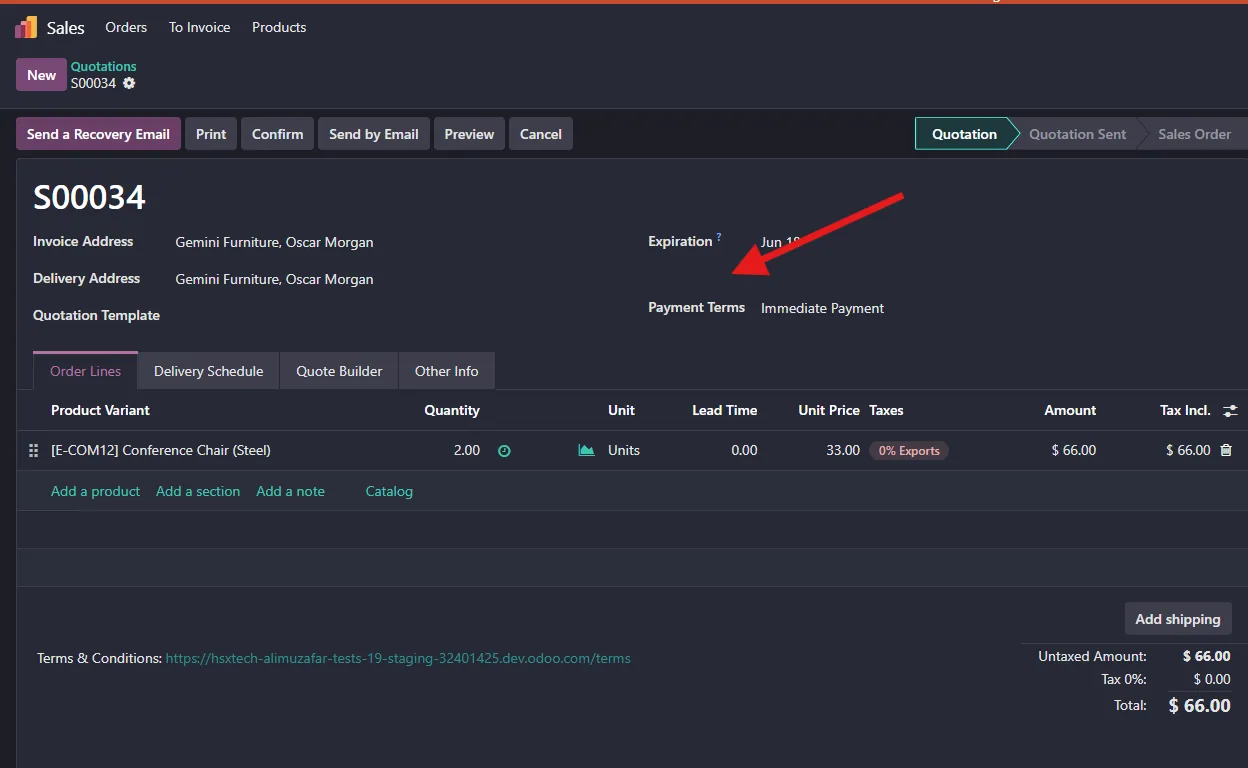
Task: Click the New button
Action: click(41, 75)
